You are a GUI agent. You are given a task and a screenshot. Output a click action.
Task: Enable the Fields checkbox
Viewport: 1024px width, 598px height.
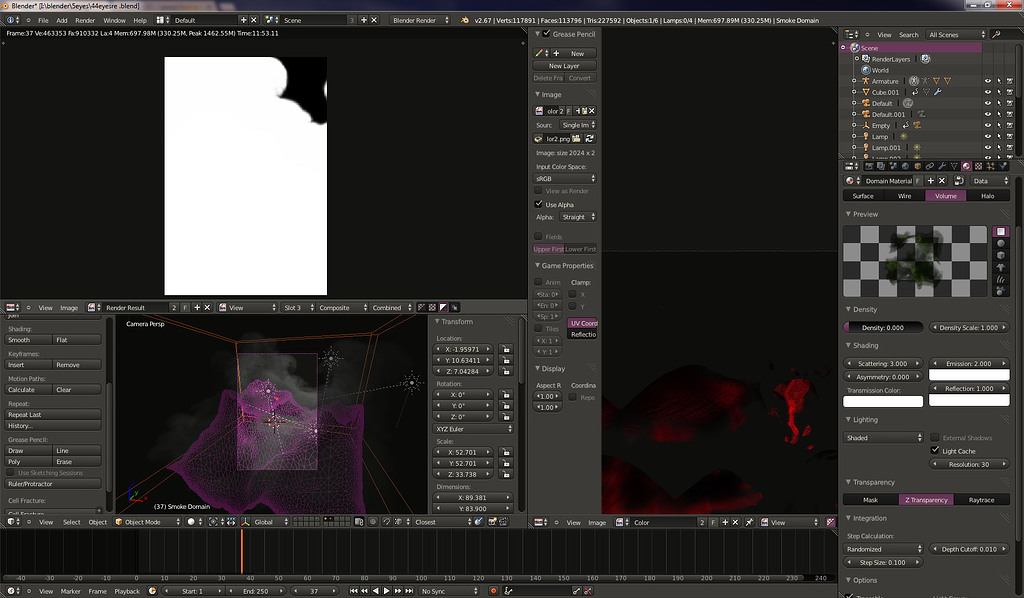pyautogui.click(x=539, y=236)
